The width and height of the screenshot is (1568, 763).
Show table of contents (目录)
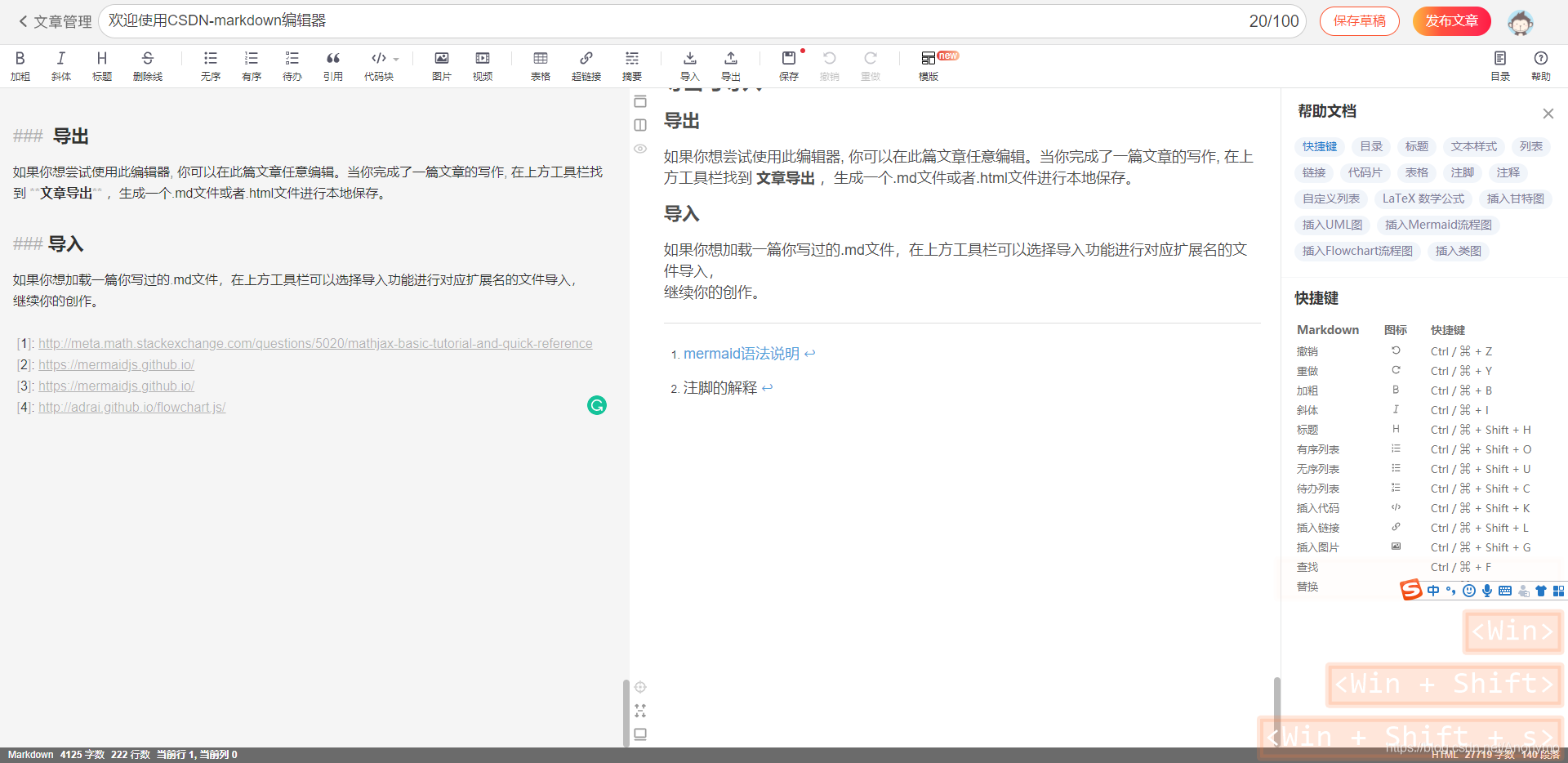click(1500, 65)
